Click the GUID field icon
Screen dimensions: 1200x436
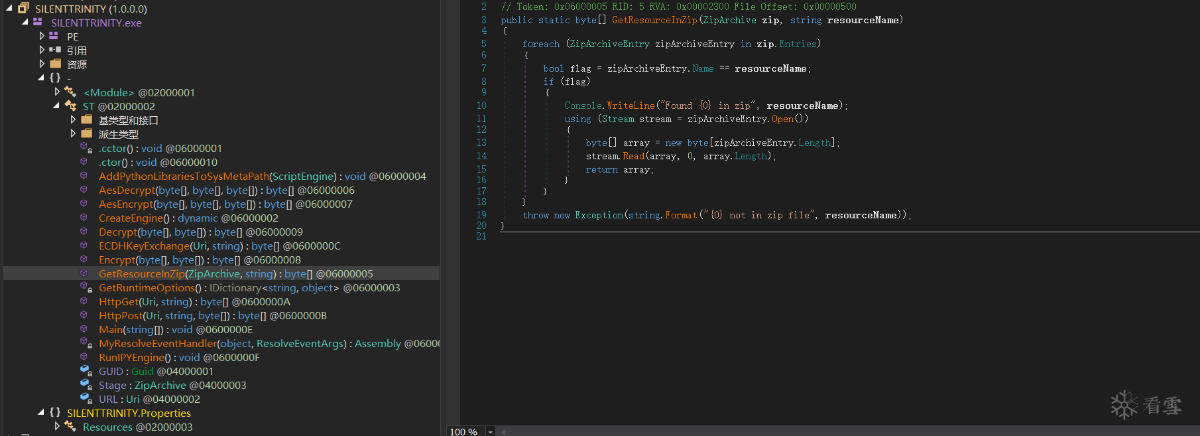[x=87, y=371]
